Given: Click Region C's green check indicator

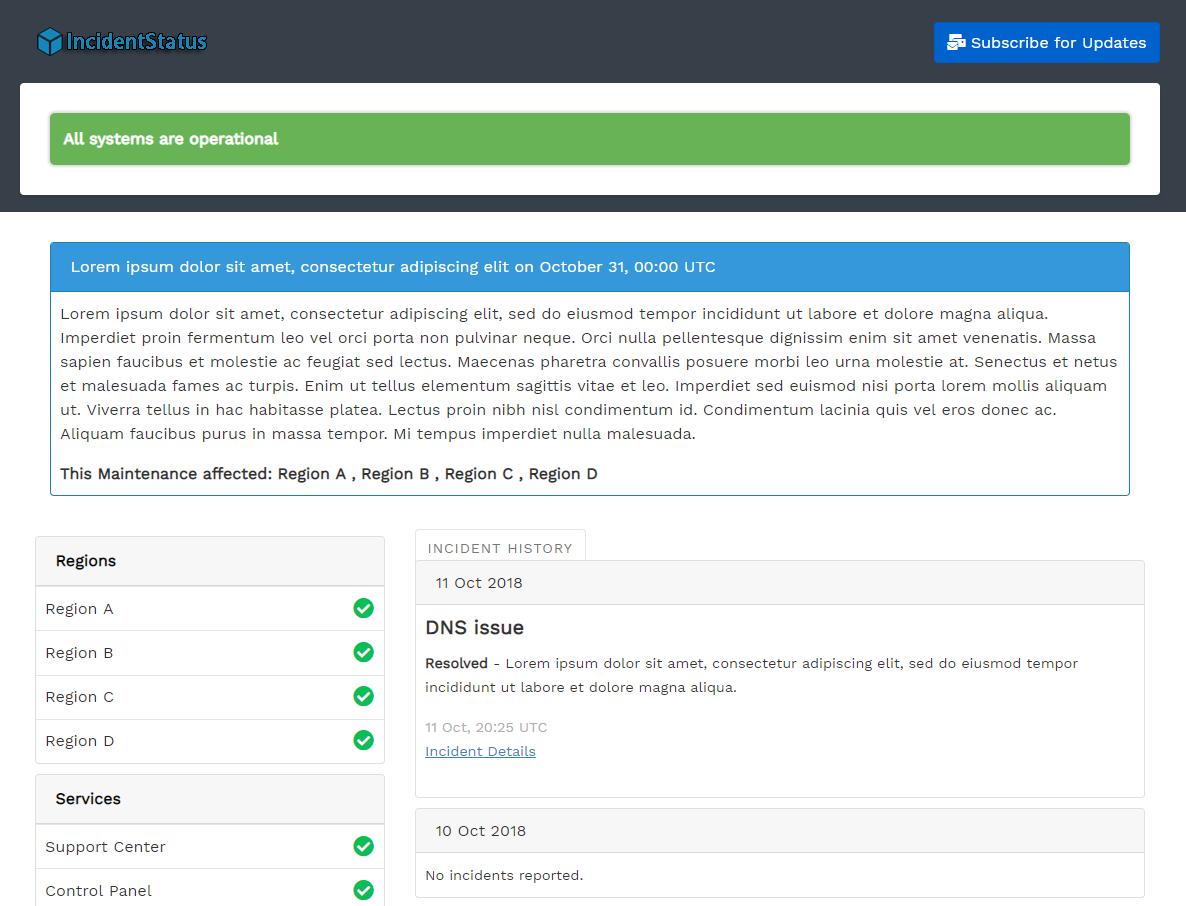Looking at the screenshot, I should tap(363, 696).
